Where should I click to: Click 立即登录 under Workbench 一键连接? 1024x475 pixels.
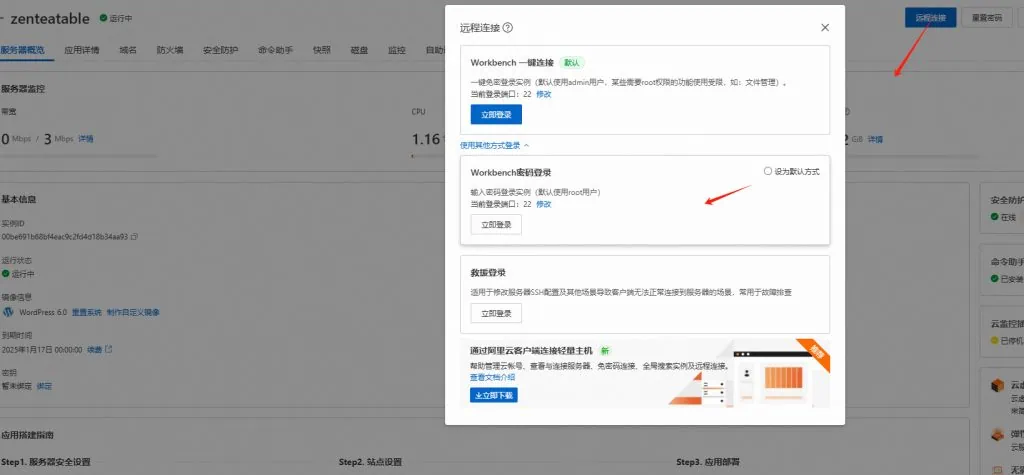pyautogui.click(x=496, y=114)
